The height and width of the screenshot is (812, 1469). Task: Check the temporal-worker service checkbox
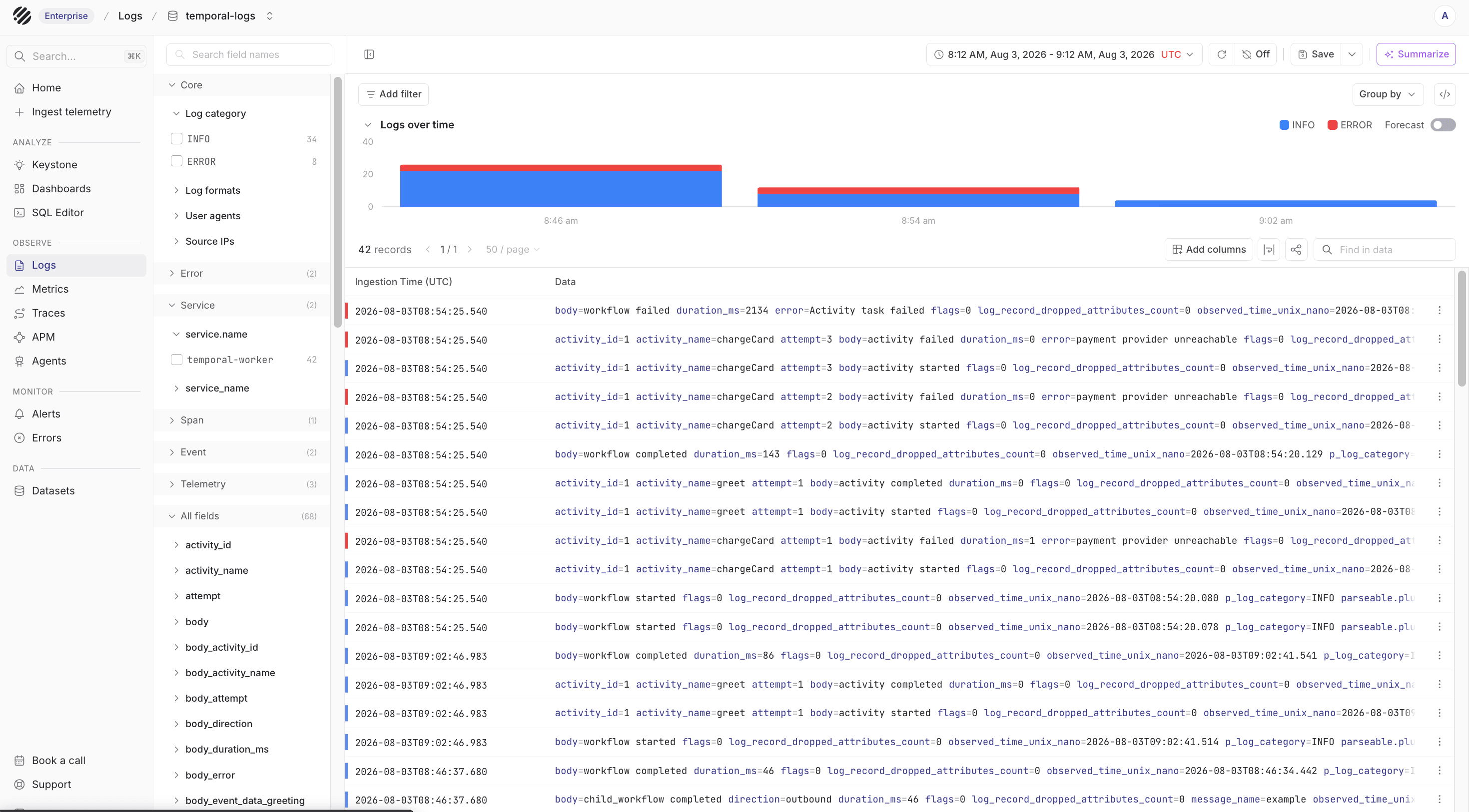pos(177,360)
